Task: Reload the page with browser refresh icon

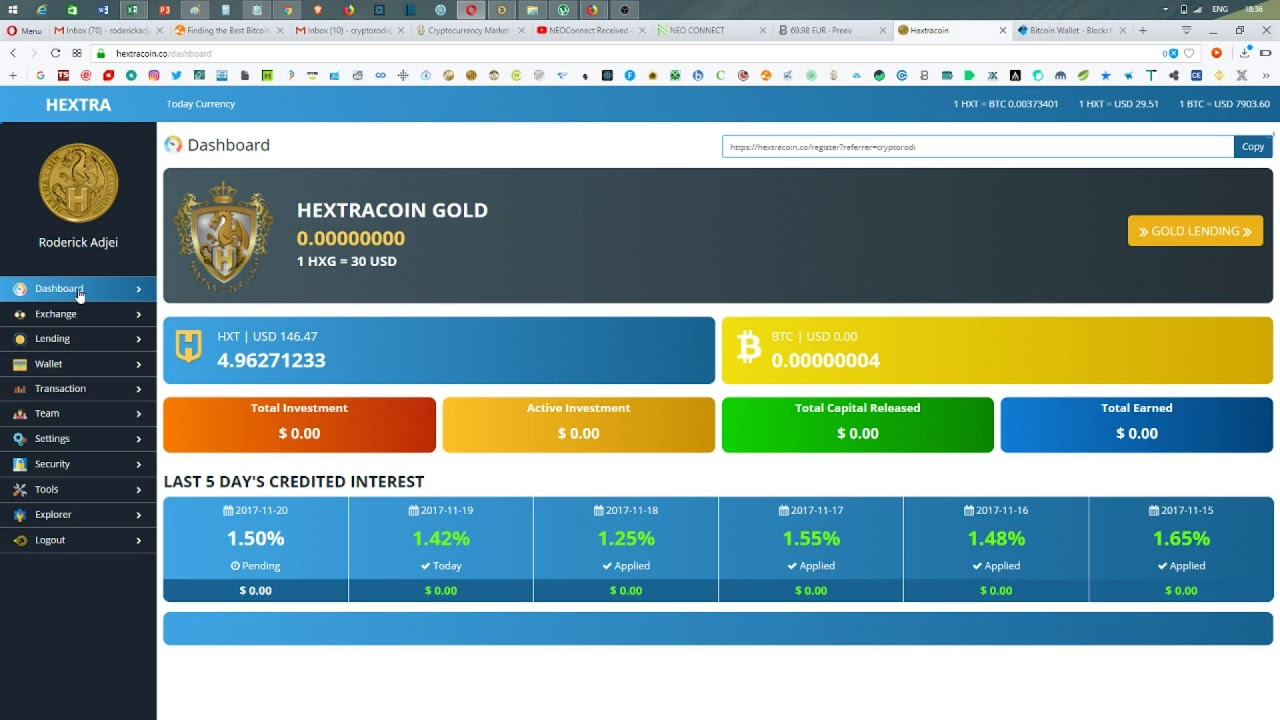Action: tap(55, 53)
